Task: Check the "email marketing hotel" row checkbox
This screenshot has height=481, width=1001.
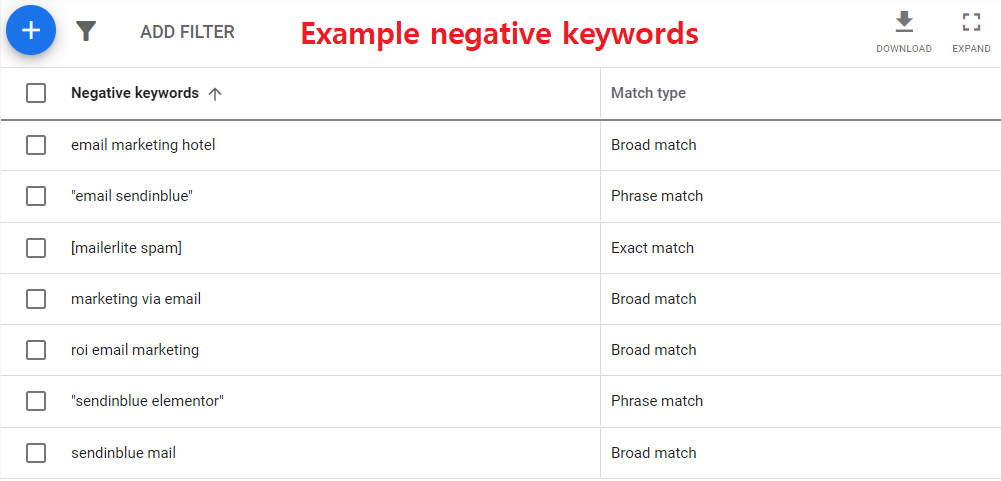Action: click(x=36, y=145)
